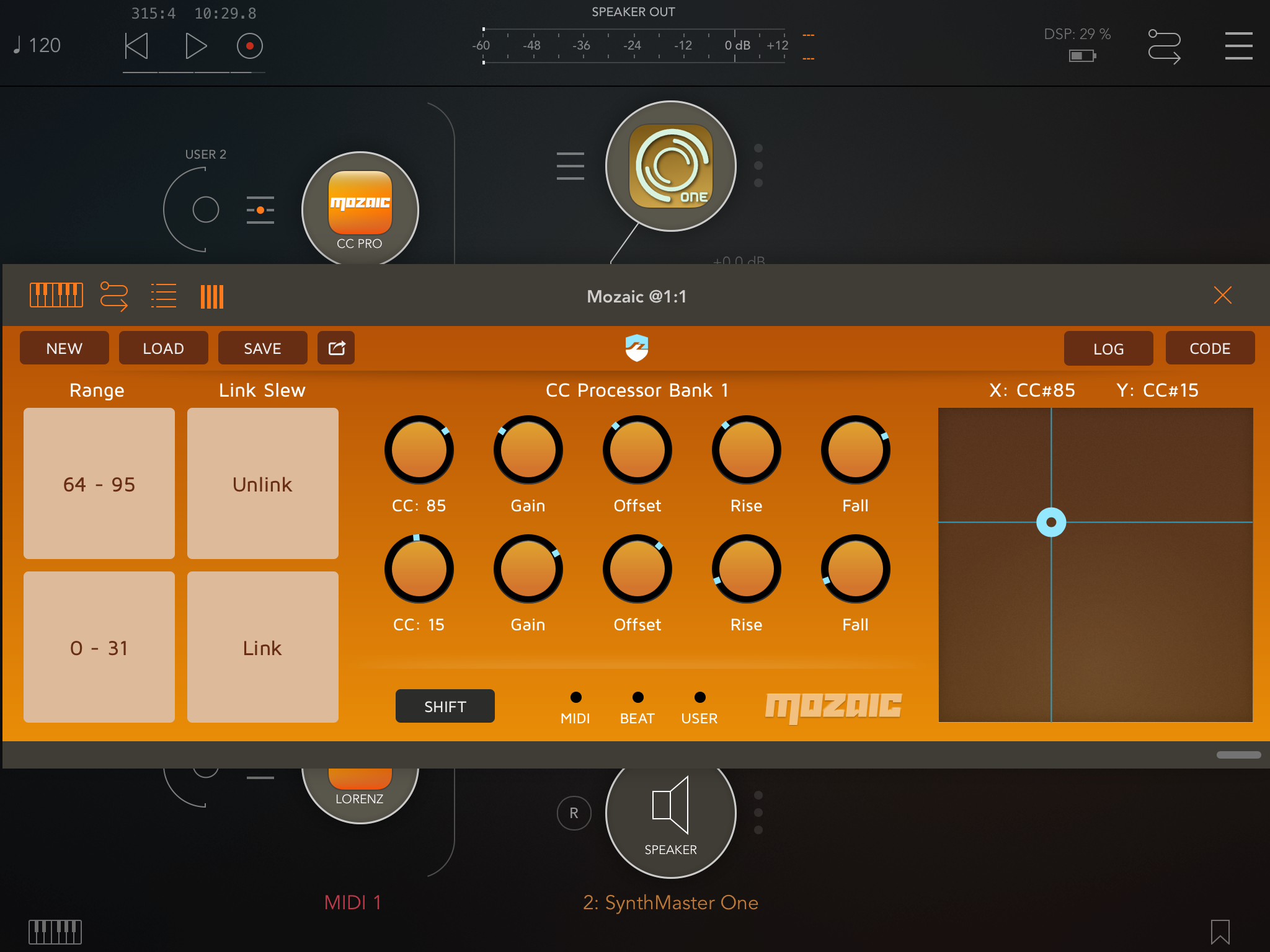
Task: Open the keyboard icon in Mozaic header
Action: coord(56,295)
